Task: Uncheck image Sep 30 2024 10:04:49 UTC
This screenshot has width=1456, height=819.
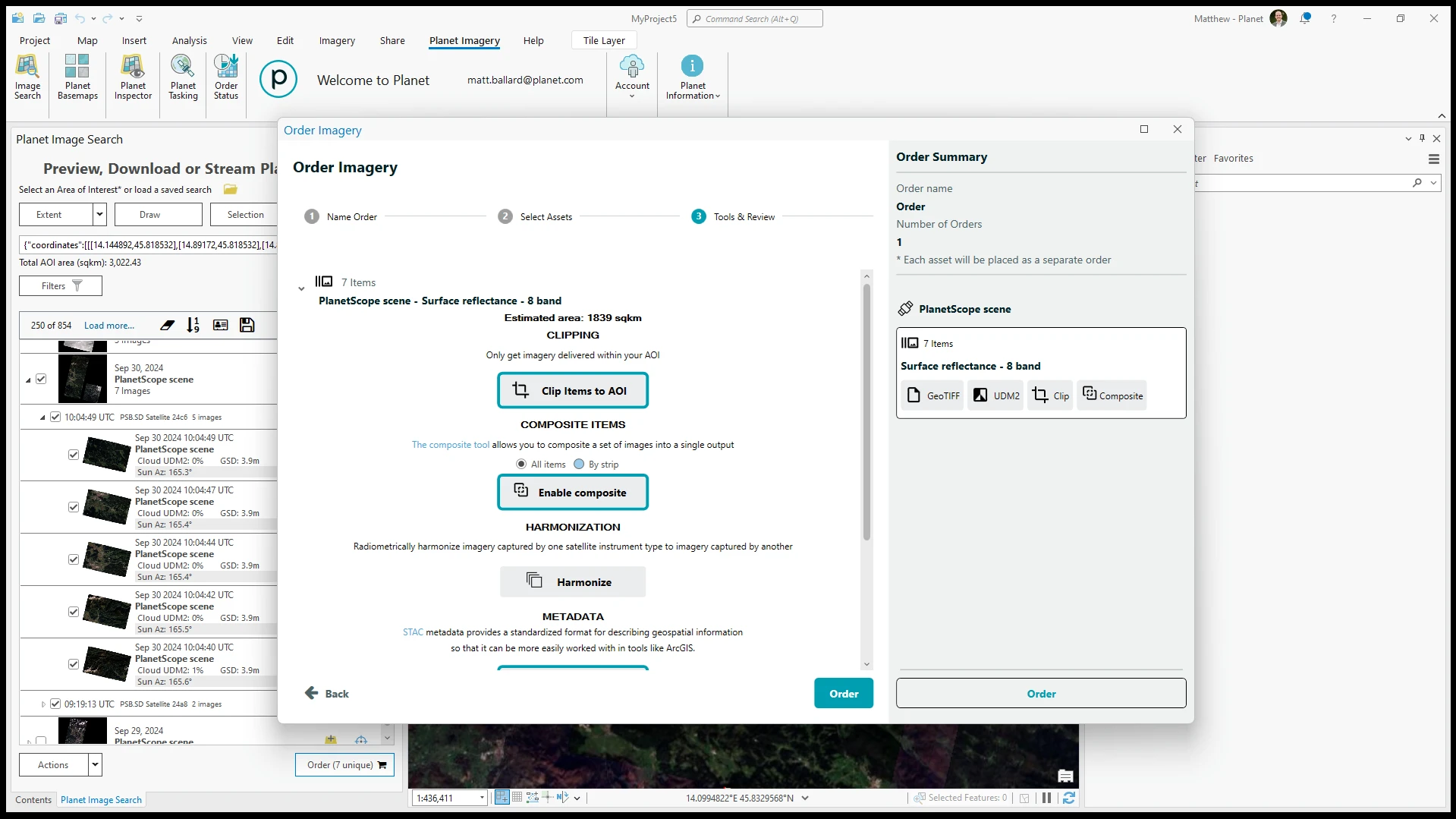Action: 73,455
